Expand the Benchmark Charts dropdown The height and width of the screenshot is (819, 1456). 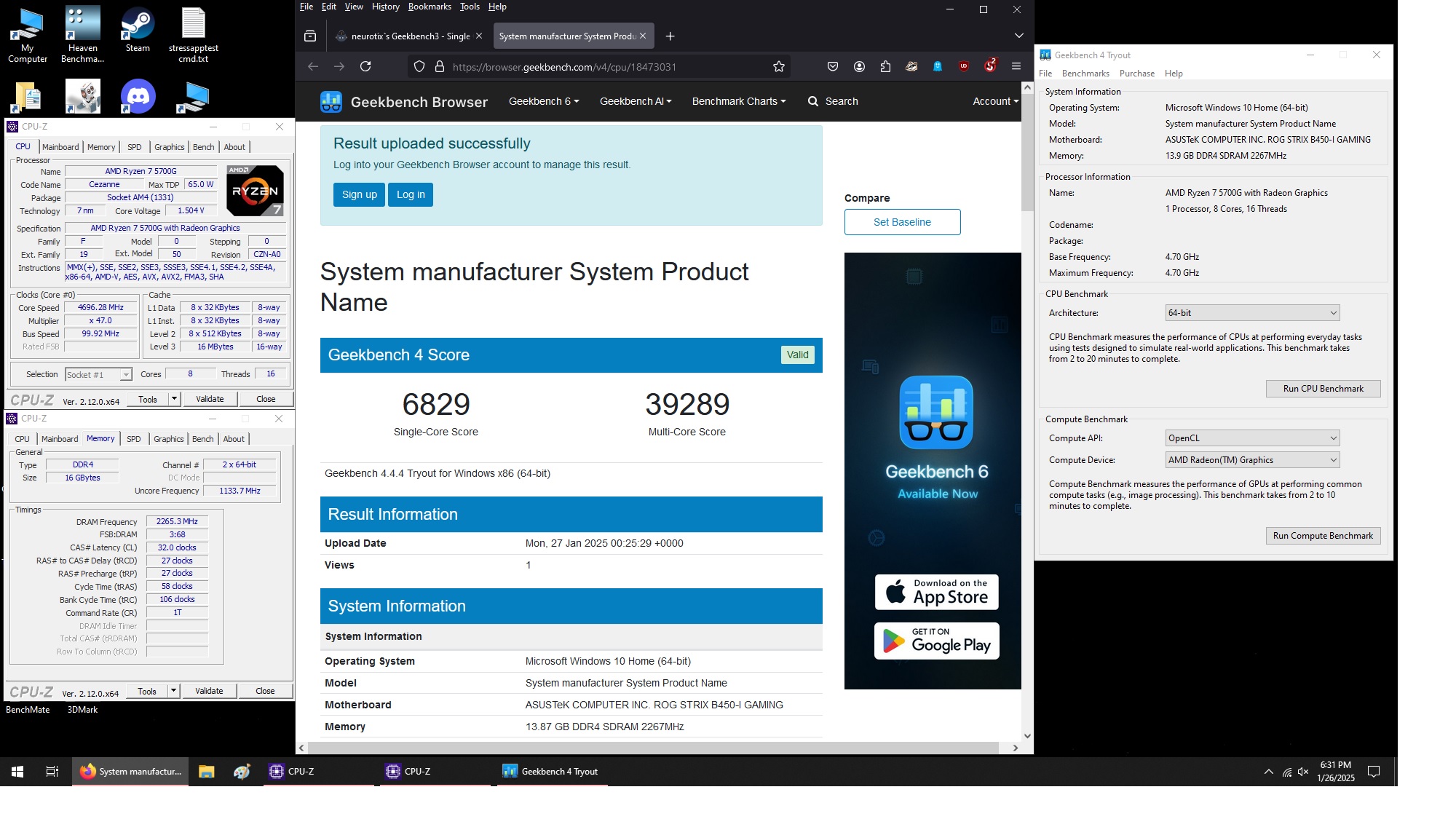click(x=739, y=101)
